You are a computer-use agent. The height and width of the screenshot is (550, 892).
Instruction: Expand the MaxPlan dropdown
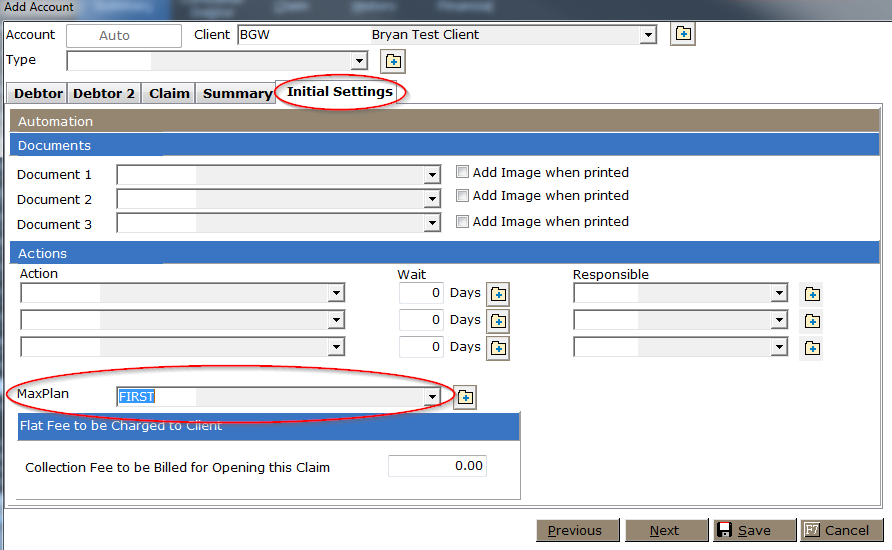tap(432, 397)
